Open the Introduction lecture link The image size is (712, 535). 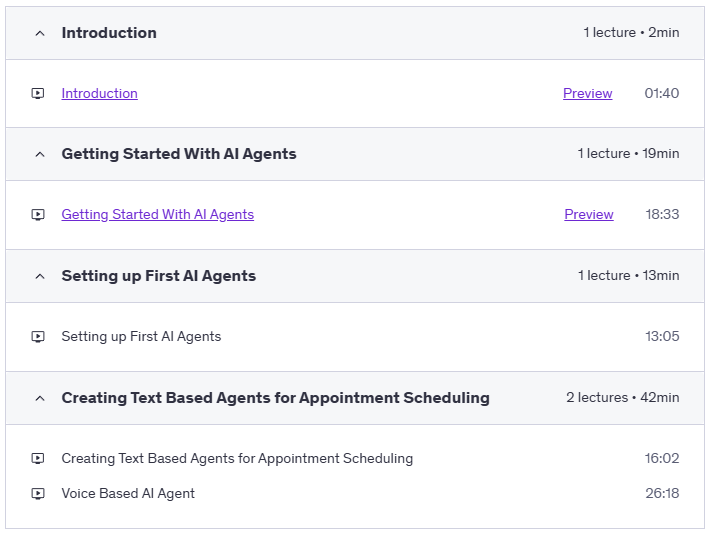[99, 94]
